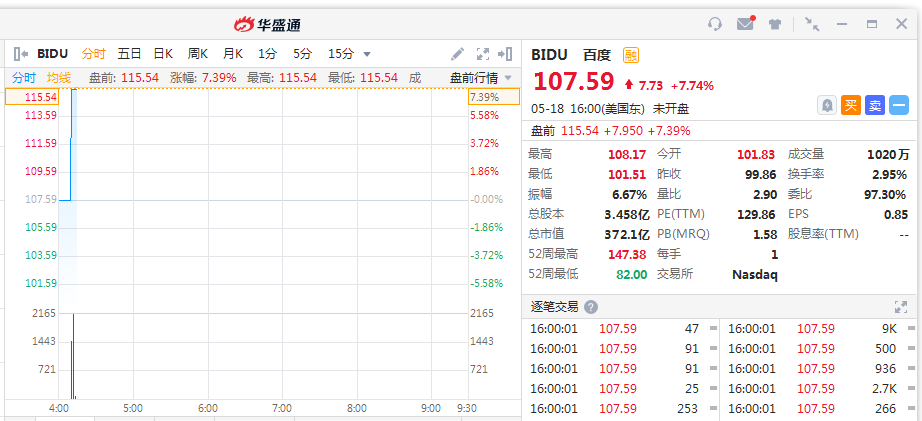
Task: Open help for 逐笔交易
Action: (591, 307)
